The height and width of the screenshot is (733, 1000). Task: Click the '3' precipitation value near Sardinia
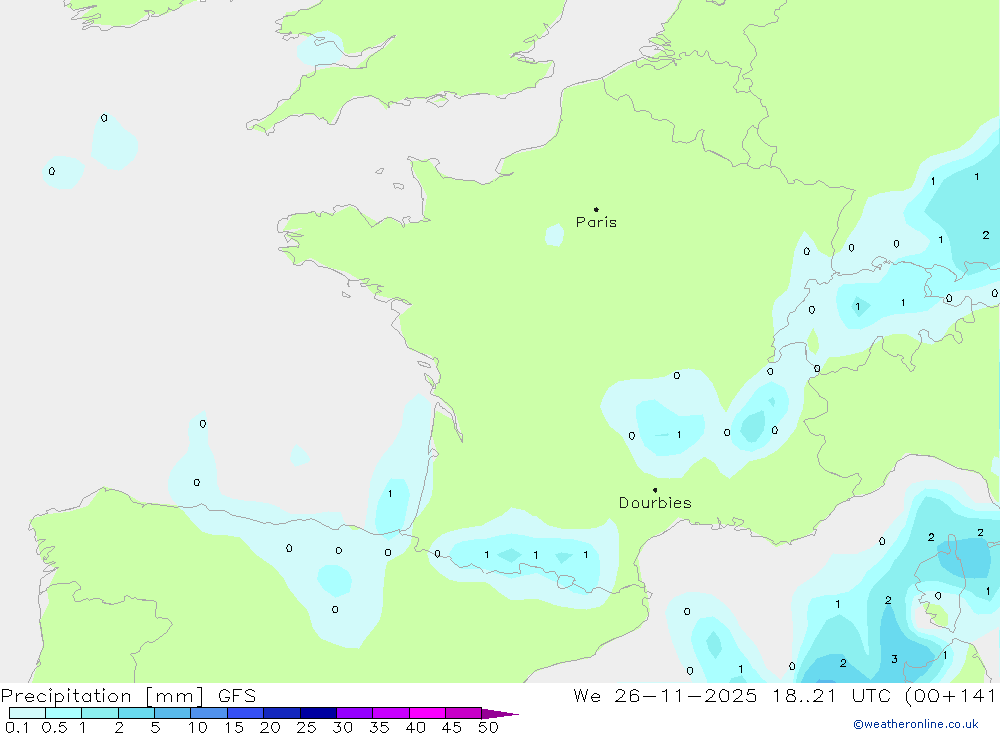(894, 659)
